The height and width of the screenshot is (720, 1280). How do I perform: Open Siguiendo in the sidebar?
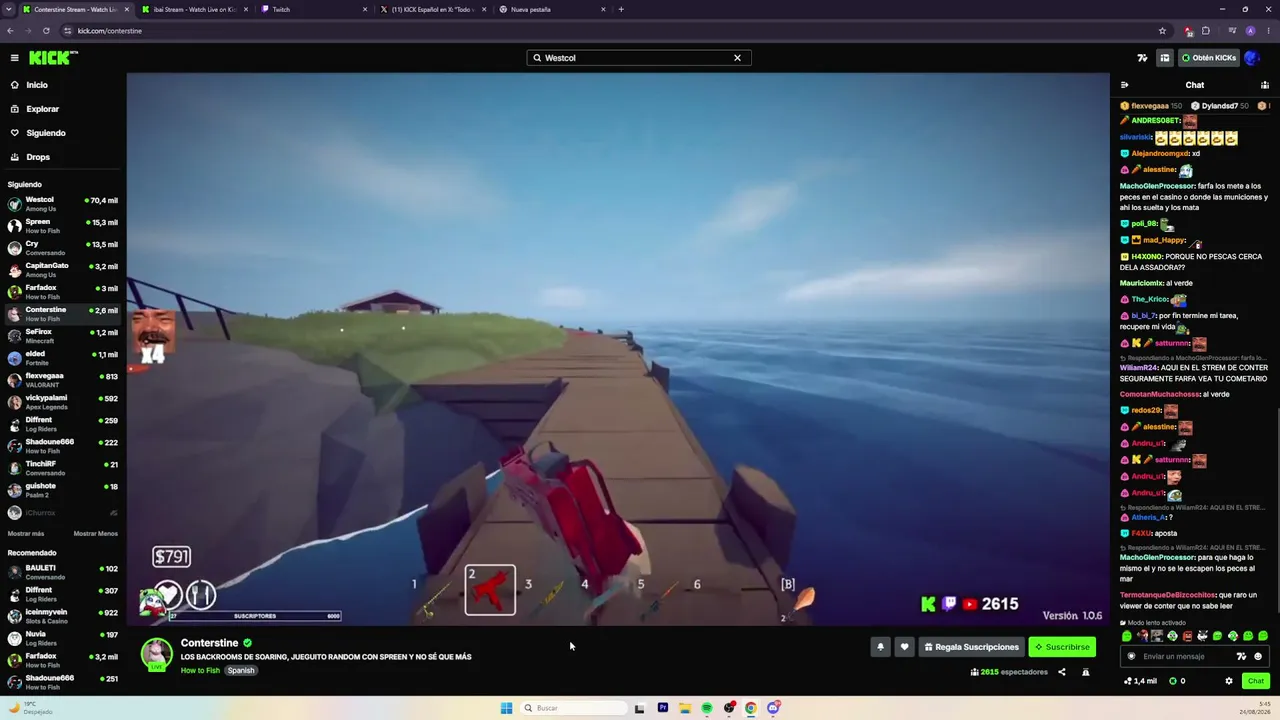tap(63, 133)
